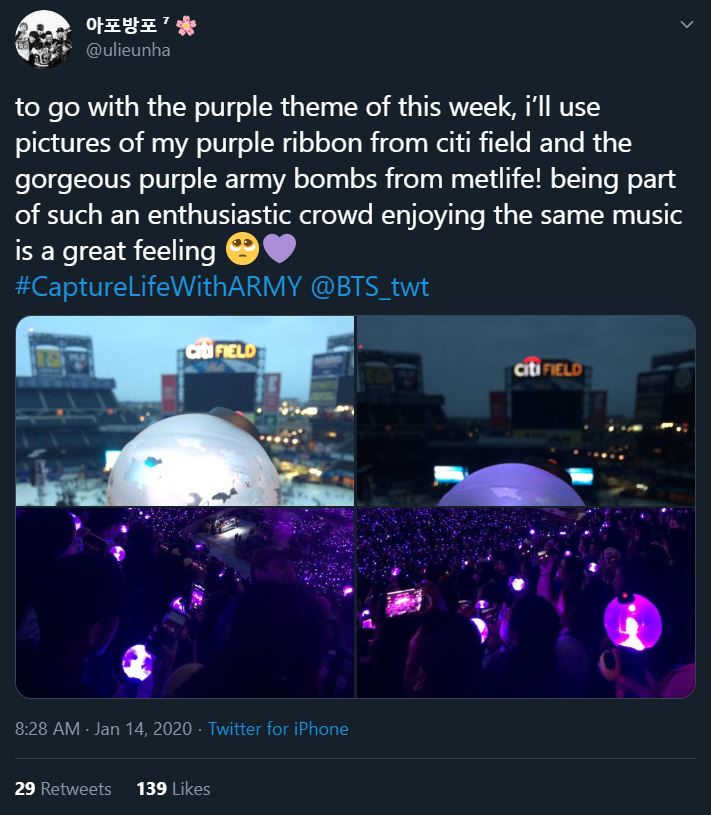
Task: Click the pleading face emoji in the tweet
Action: 243,249
